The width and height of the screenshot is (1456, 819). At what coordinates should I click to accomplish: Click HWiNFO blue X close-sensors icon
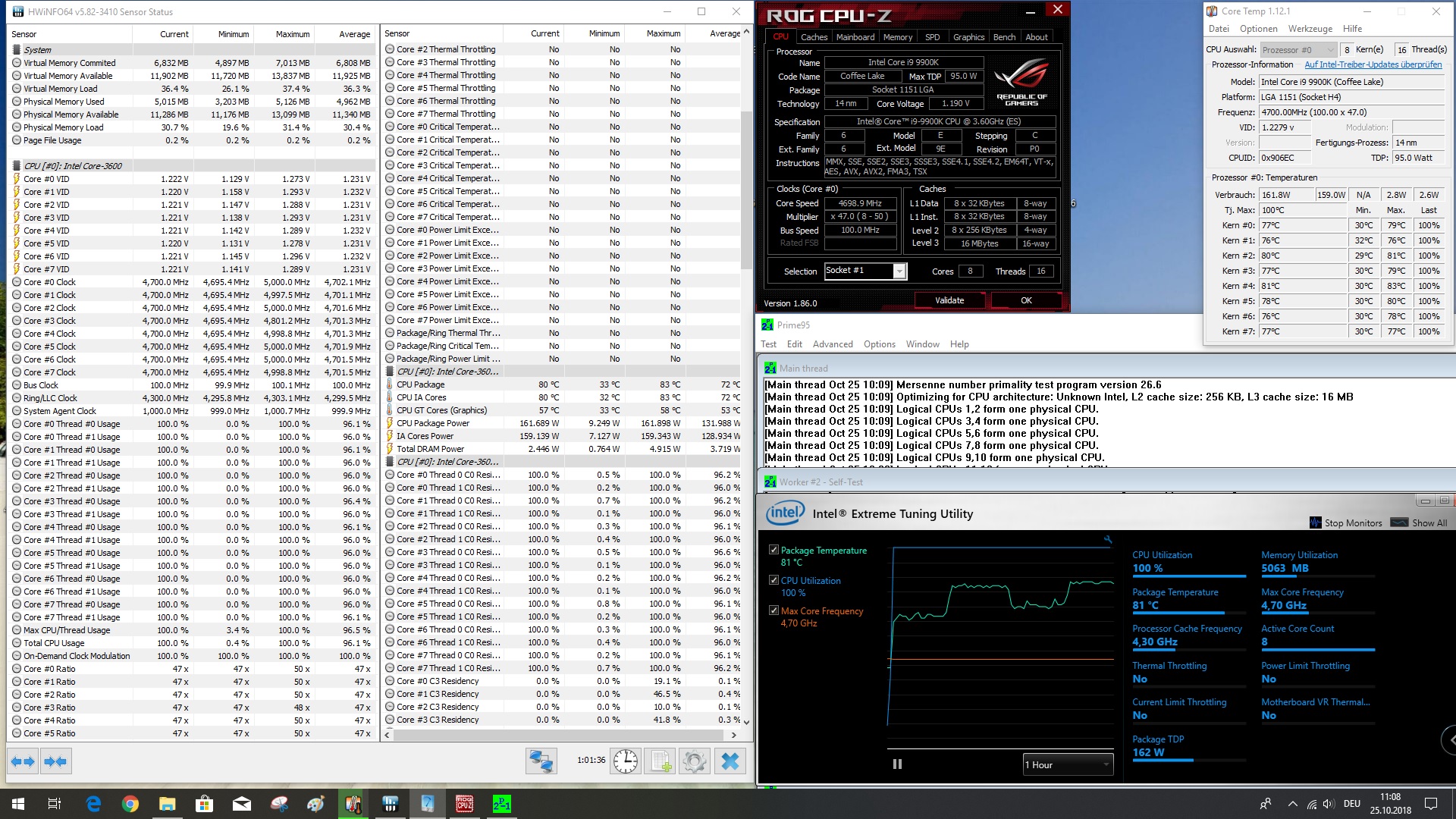[x=730, y=761]
